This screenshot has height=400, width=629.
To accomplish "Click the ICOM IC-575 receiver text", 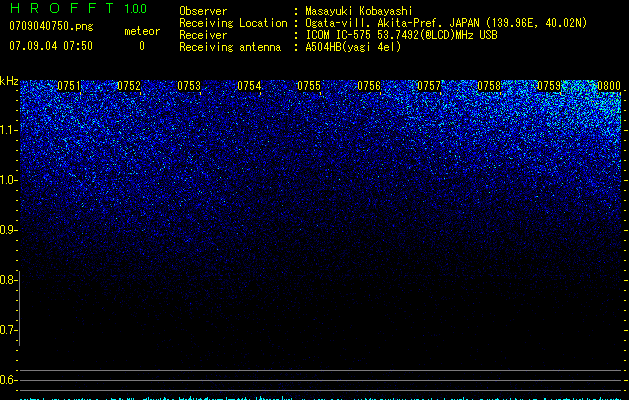I will (x=401, y=35).
